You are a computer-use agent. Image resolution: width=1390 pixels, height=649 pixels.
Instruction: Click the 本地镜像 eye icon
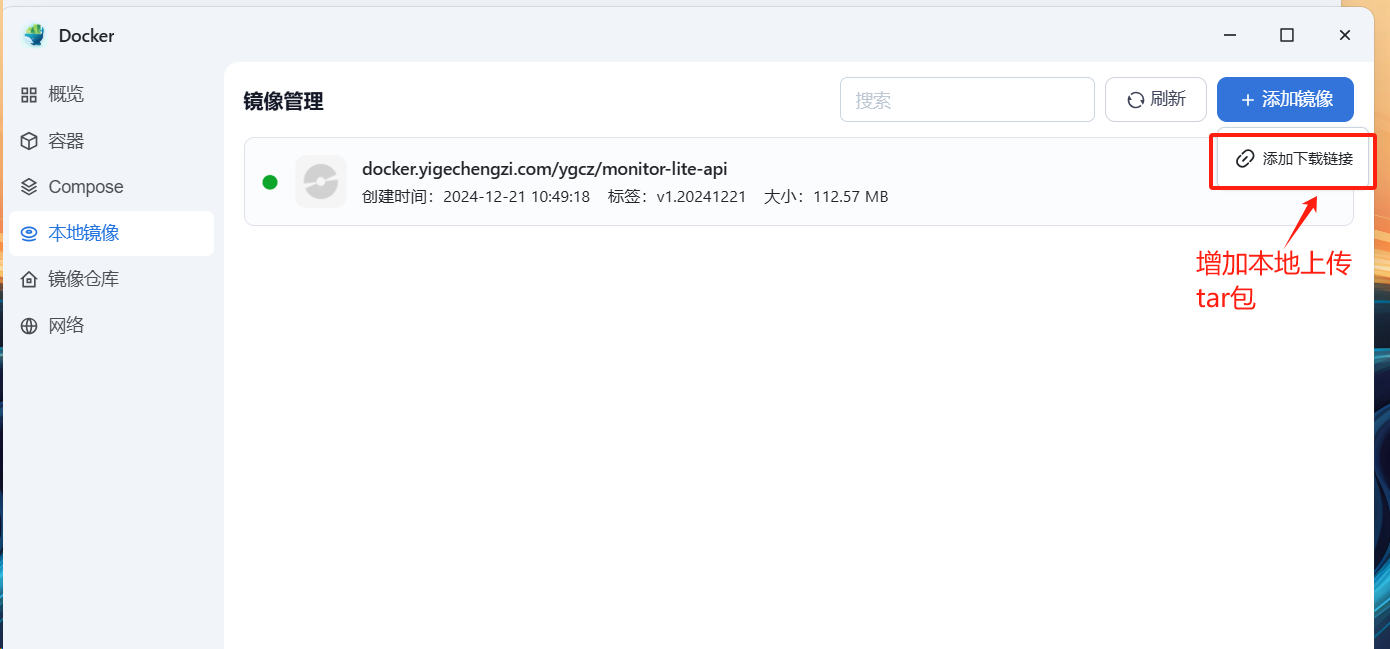(29, 233)
